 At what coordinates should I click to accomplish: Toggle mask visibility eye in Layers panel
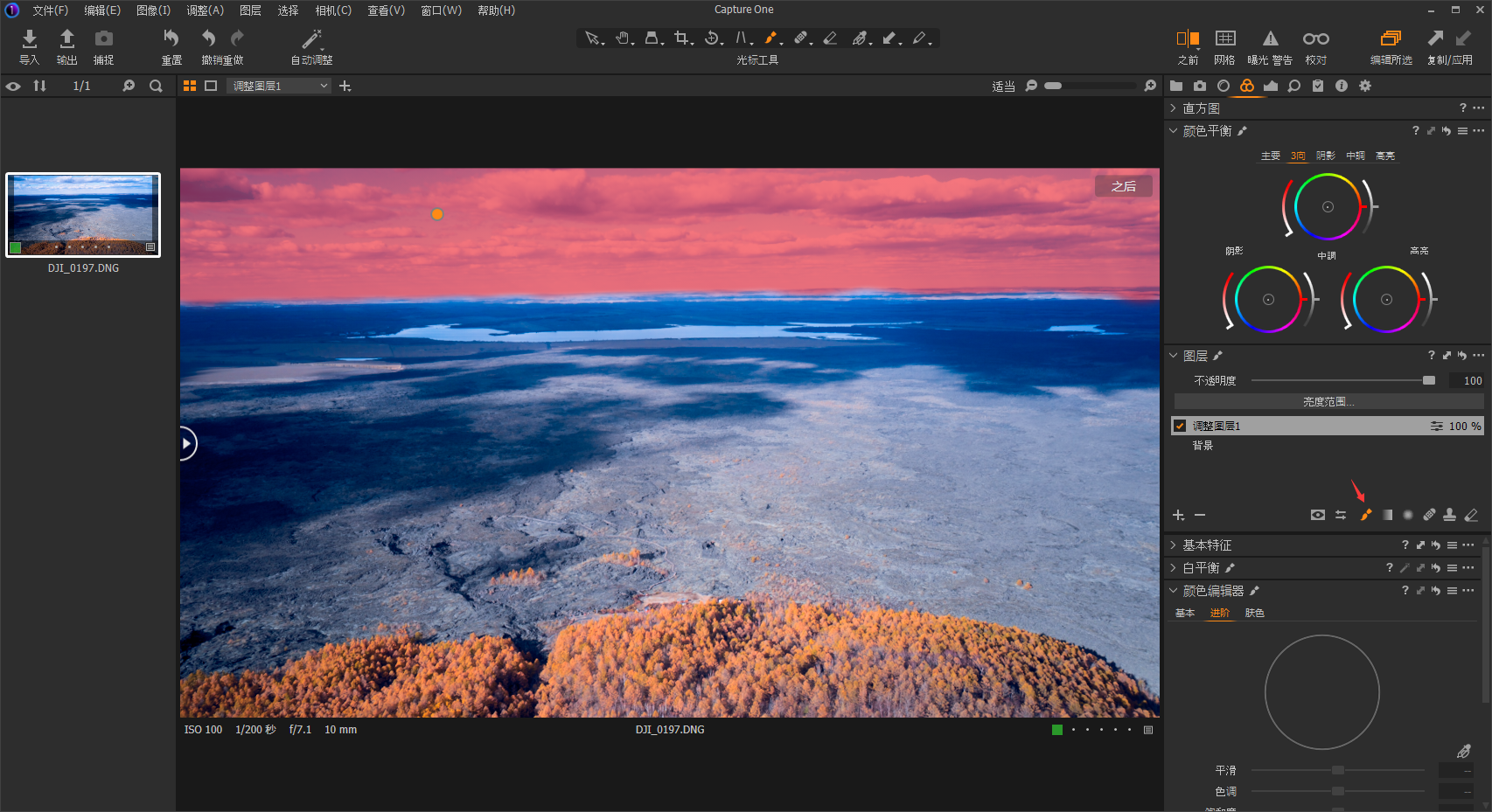tap(1318, 515)
